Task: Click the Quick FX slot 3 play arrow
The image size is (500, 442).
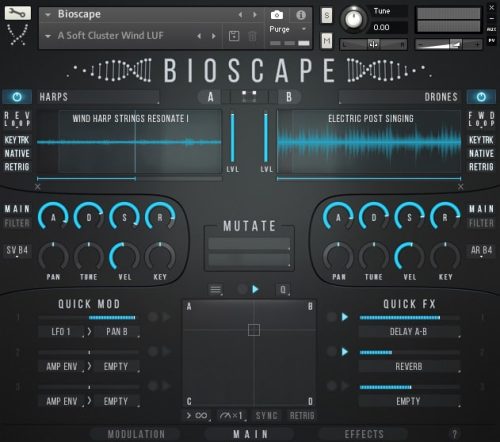Action: (345, 386)
